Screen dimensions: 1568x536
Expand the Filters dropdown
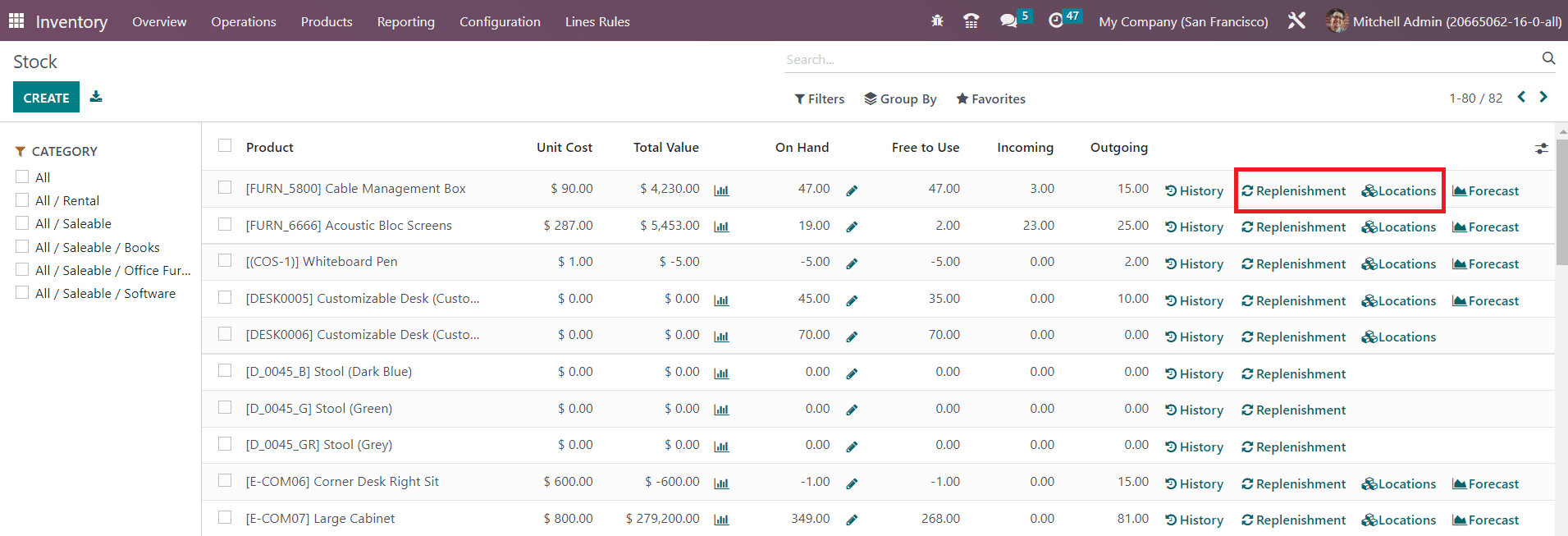819,98
